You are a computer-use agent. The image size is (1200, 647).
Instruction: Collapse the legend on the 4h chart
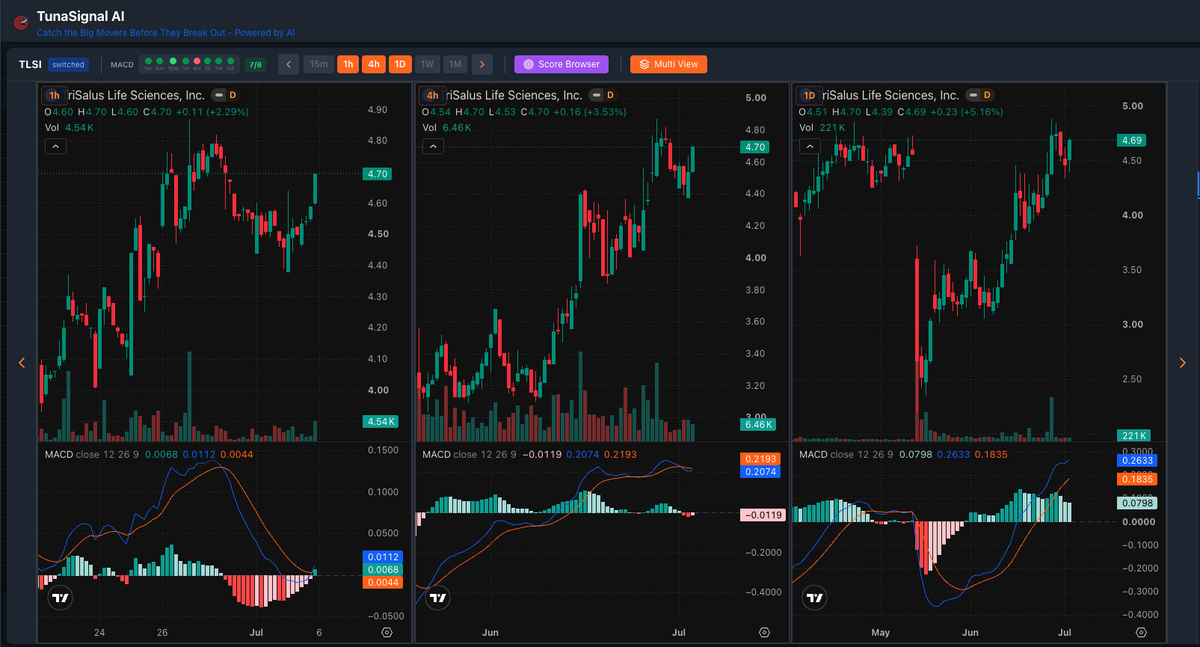(433, 146)
